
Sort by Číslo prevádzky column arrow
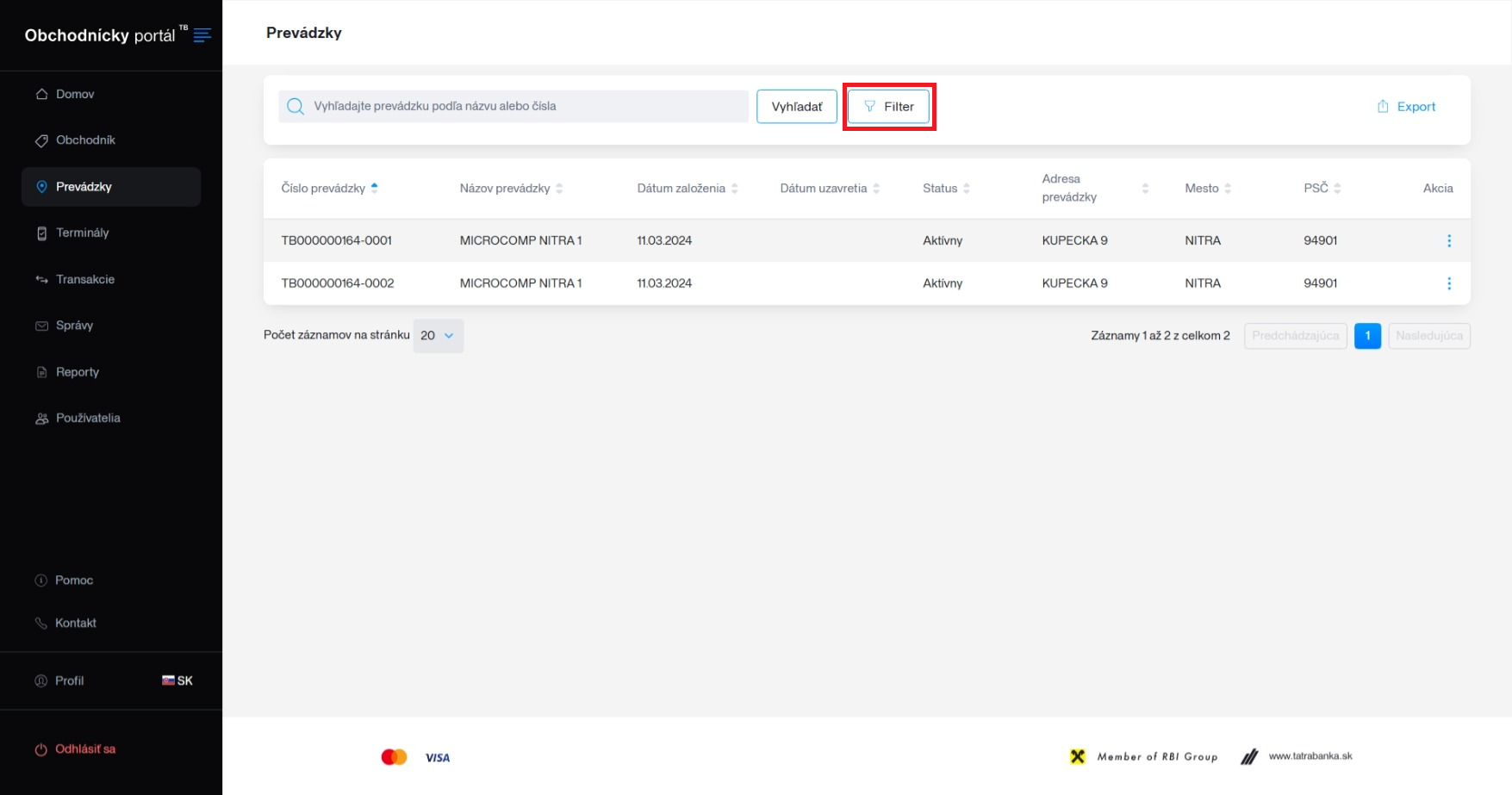click(374, 188)
